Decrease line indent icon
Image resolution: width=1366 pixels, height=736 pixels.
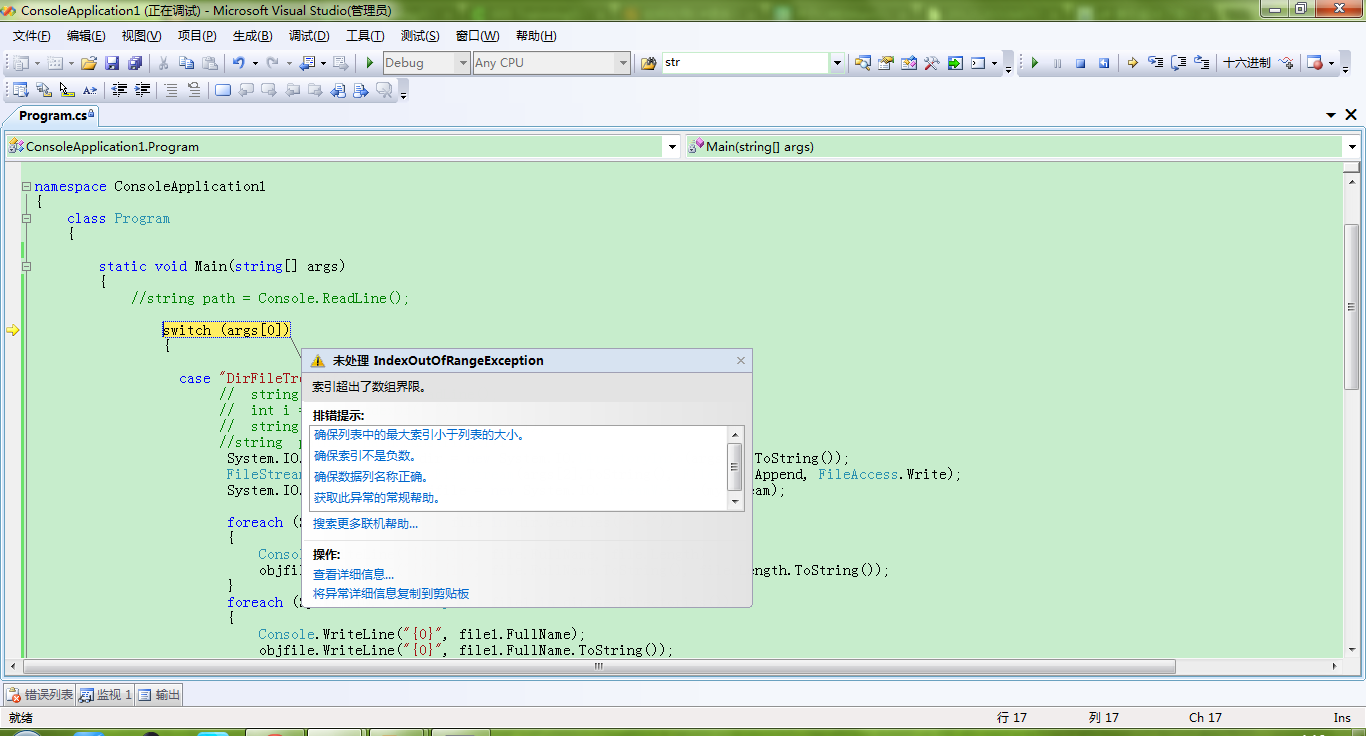[x=120, y=90]
